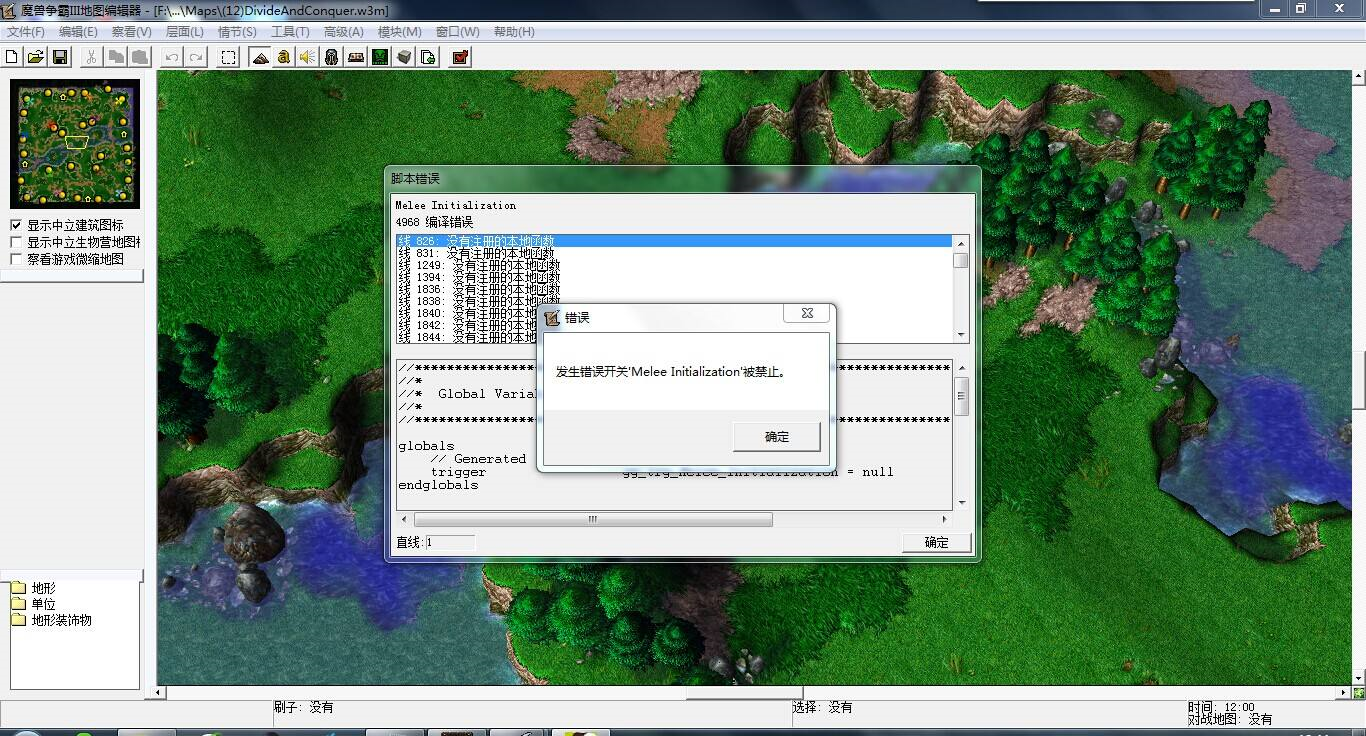Click 确定 in the 错误 dialog
The width and height of the screenshot is (1366, 736).
pos(777,436)
